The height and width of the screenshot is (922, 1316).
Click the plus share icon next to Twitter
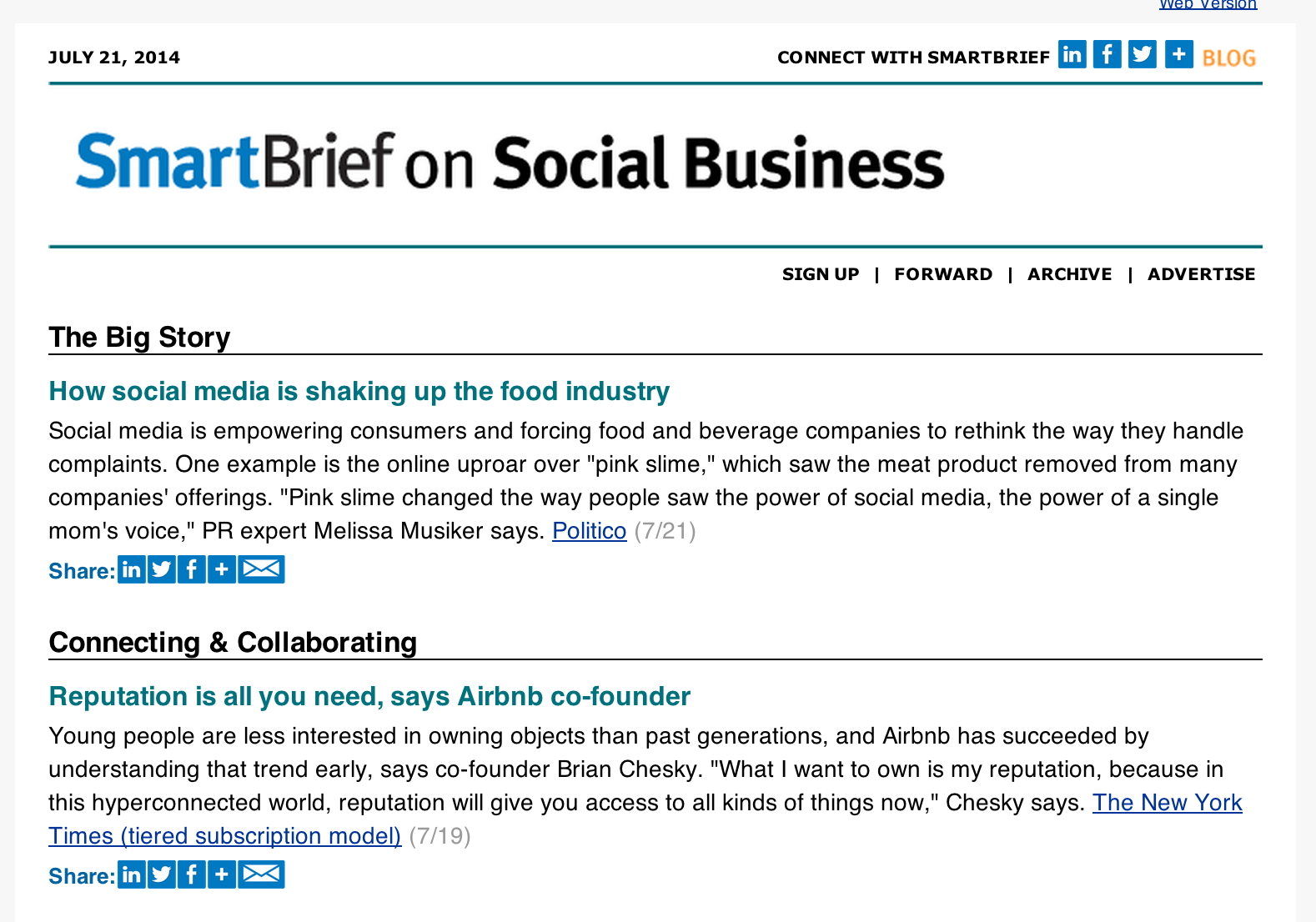1178,54
